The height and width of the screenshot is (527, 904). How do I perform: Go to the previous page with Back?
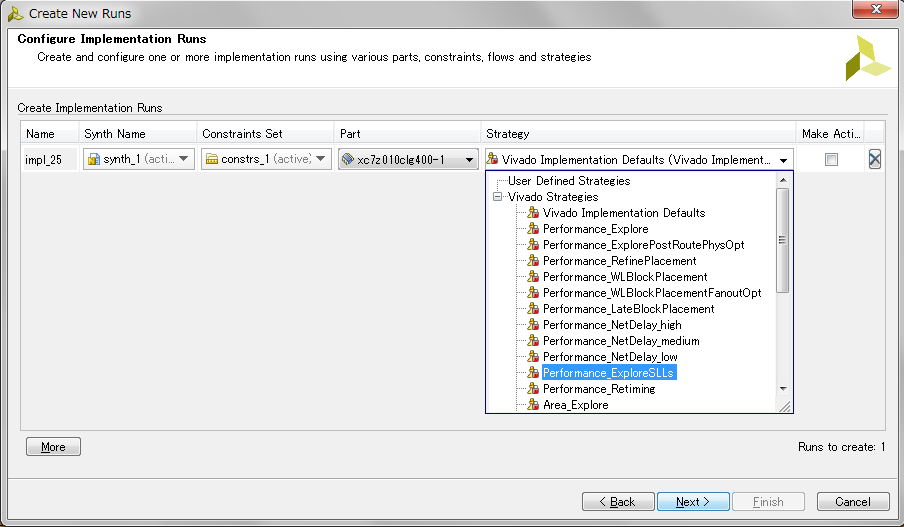tap(618, 502)
